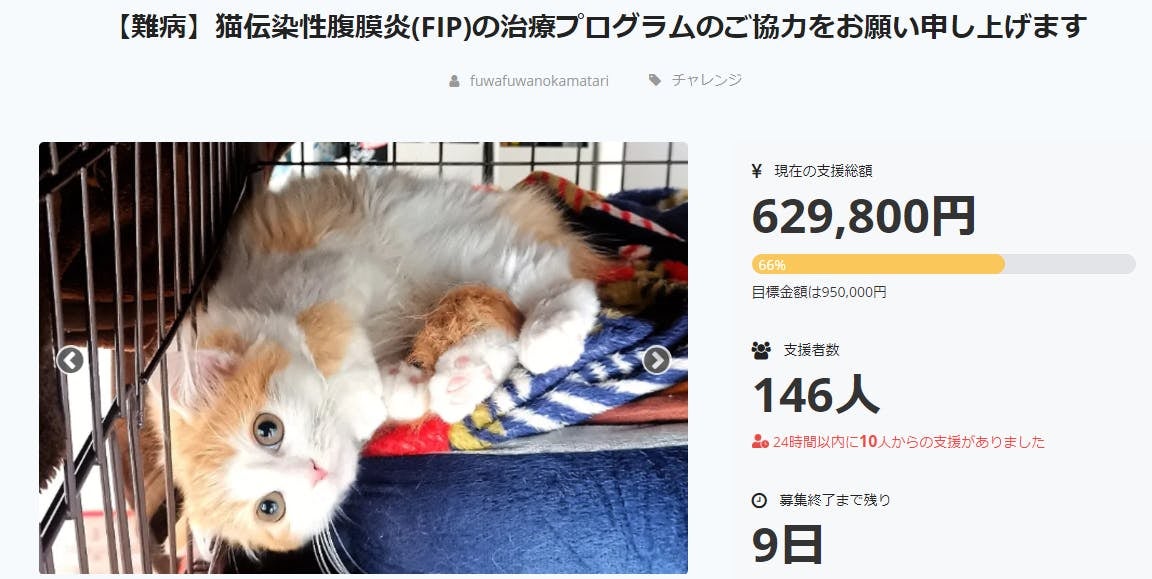1152x579 pixels.
Task: Click the clock icon beside 募集終了まで残り
Action: pyautogui.click(x=759, y=500)
